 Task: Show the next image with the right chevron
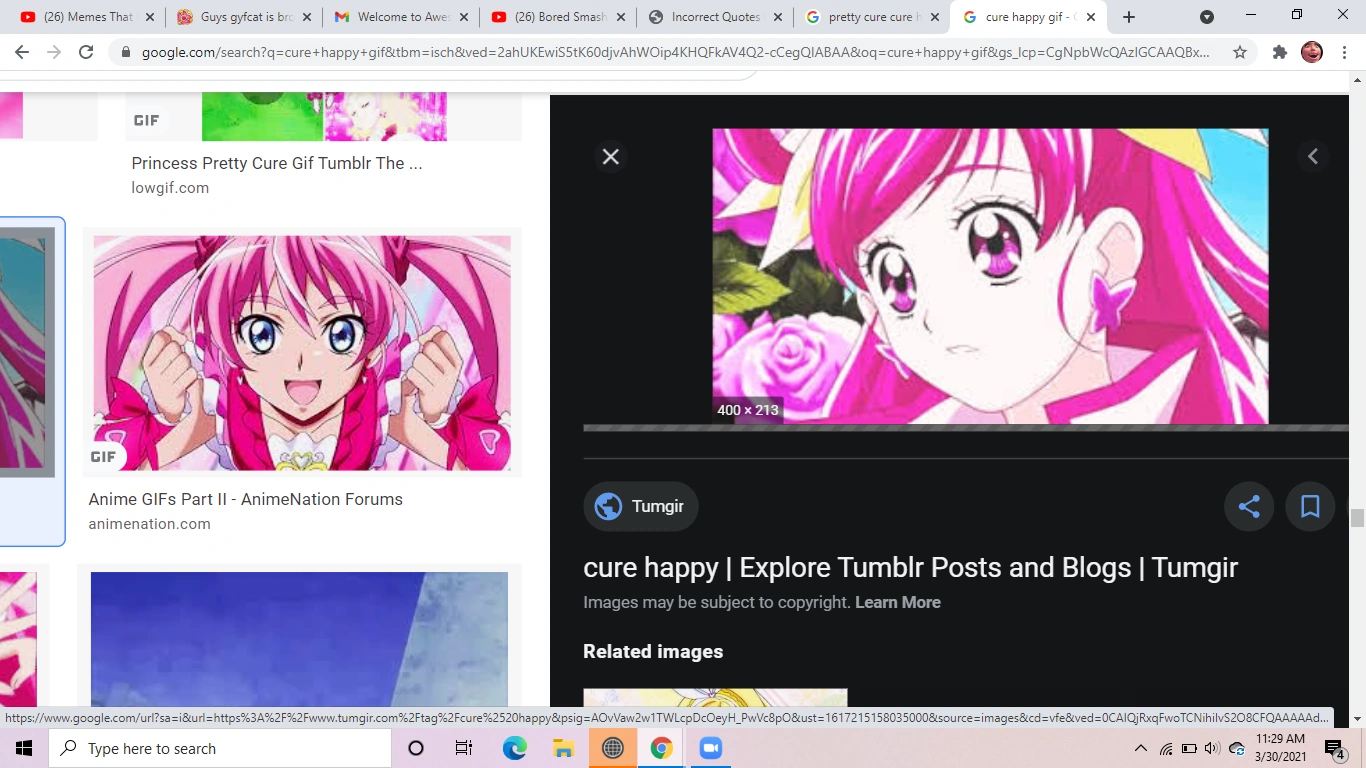click(1312, 155)
